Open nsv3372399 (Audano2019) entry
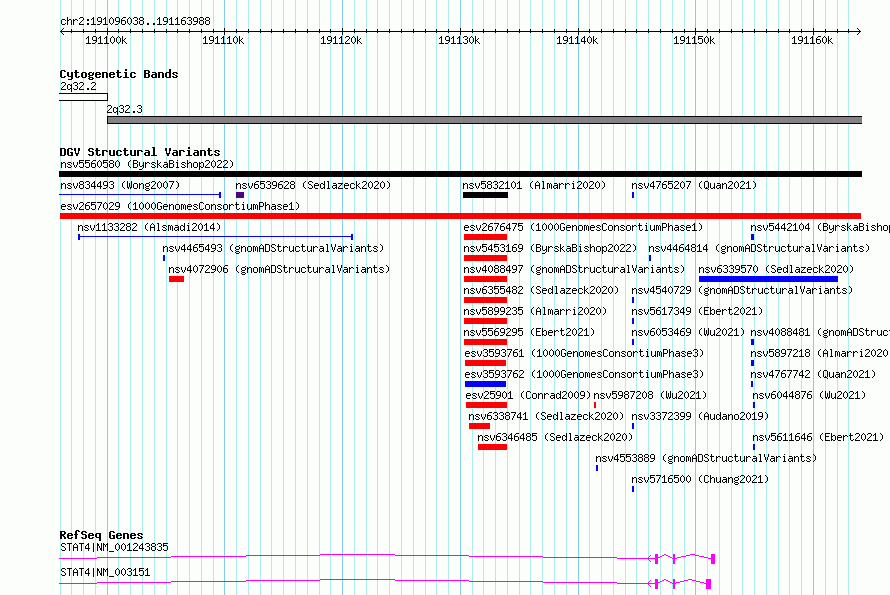This screenshot has width=890, height=595. tap(700, 417)
